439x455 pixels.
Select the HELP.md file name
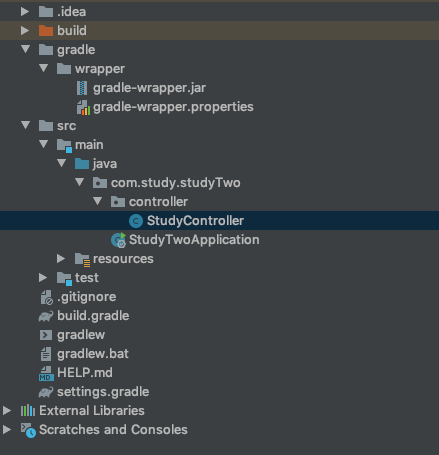[85, 373]
